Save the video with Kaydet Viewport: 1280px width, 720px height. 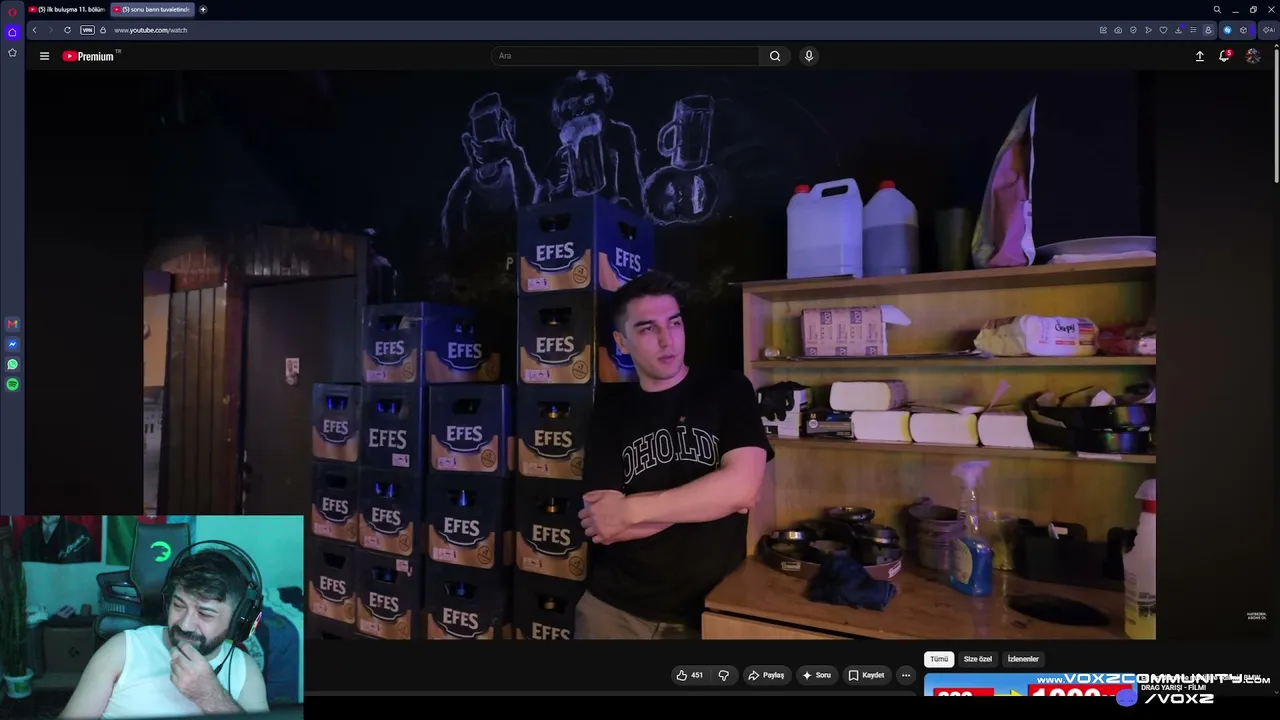pyautogui.click(x=866, y=675)
